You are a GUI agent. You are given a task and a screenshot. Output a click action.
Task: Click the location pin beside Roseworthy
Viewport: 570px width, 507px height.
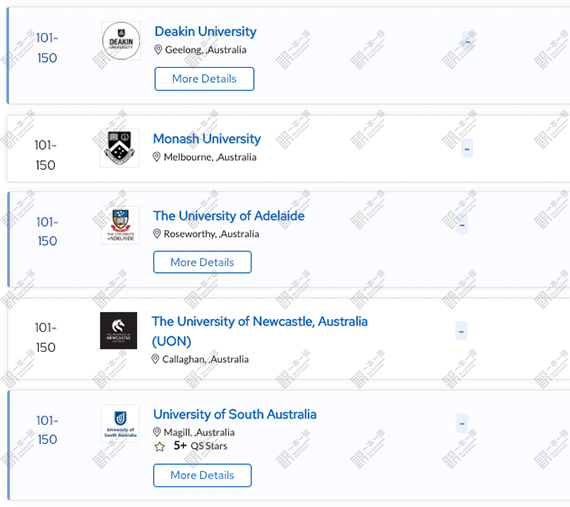click(x=157, y=234)
